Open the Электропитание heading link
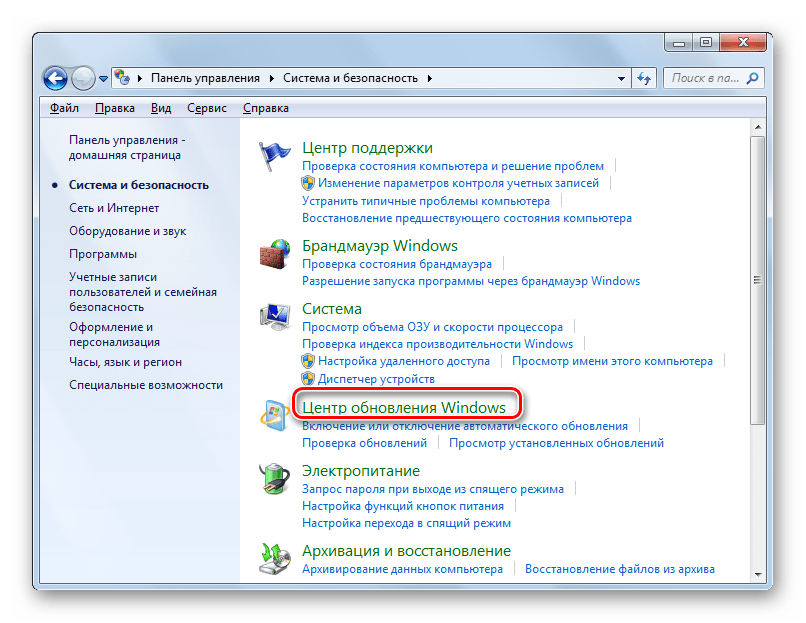This screenshot has height=623, width=806. (361, 471)
